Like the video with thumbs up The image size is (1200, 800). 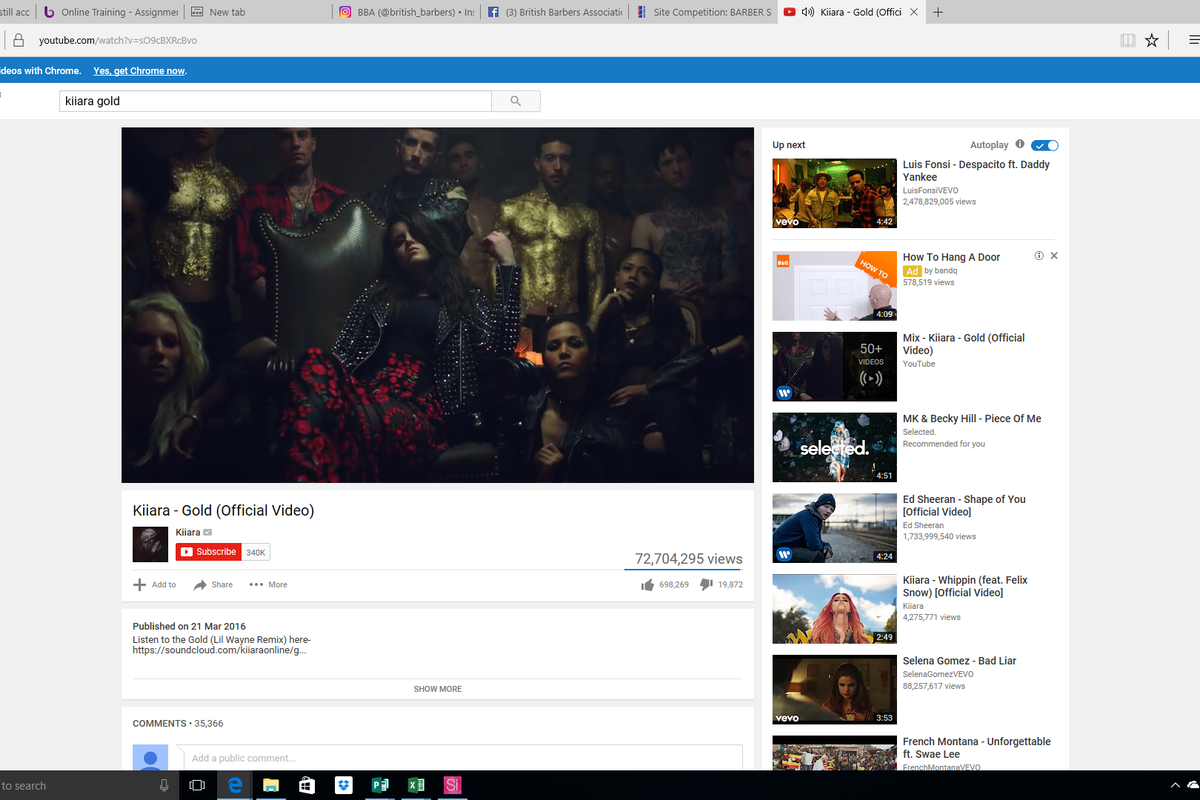[647, 585]
